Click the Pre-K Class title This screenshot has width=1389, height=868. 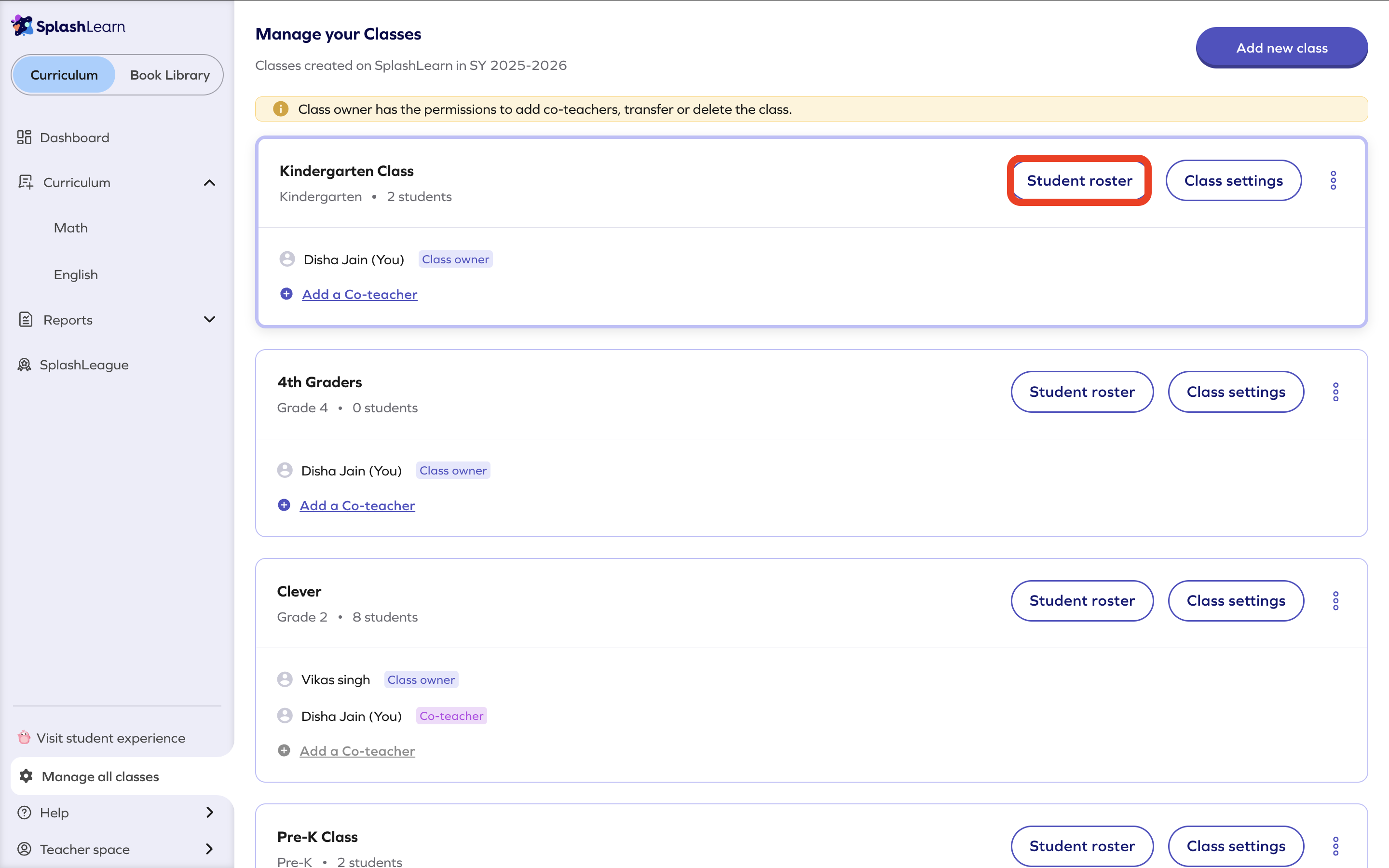click(317, 837)
